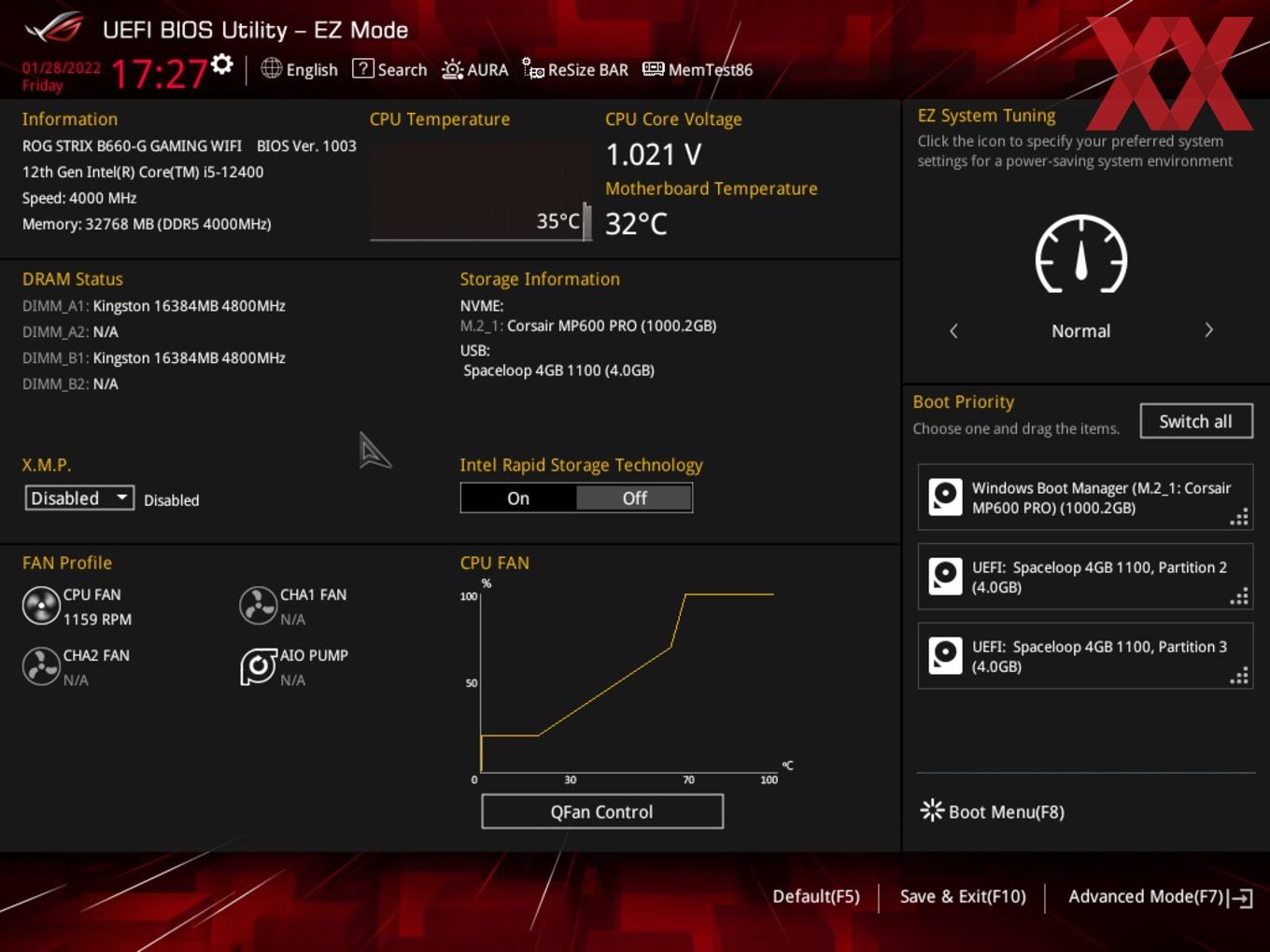
Task: Select the Windows Boot Manager boot entry
Action: [x=1085, y=497]
